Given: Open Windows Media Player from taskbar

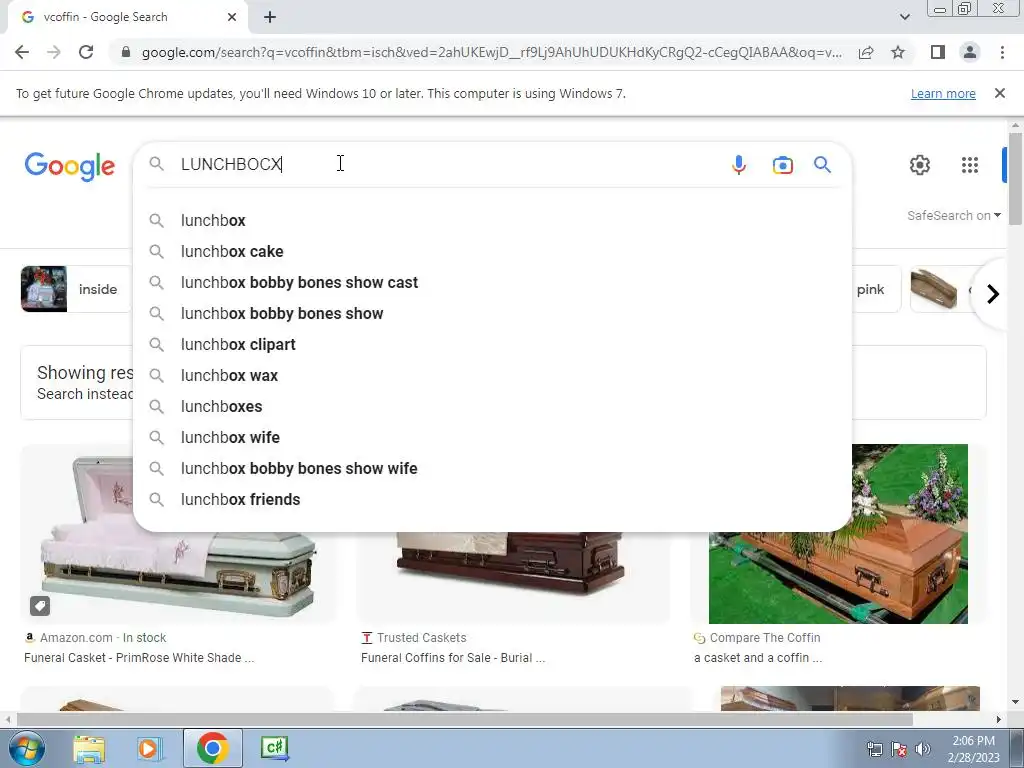Looking at the screenshot, I should 150,748.
